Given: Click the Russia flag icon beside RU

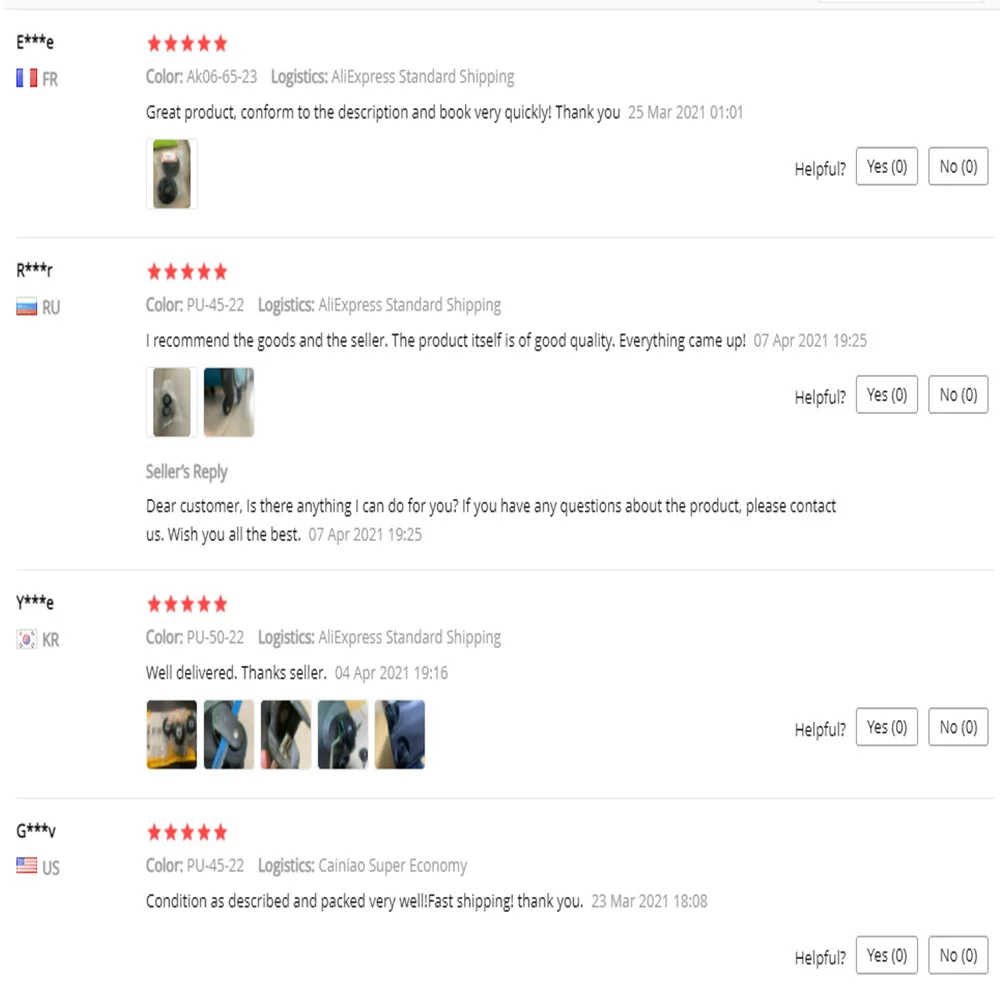Looking at the screenshot, I should 27,307.
